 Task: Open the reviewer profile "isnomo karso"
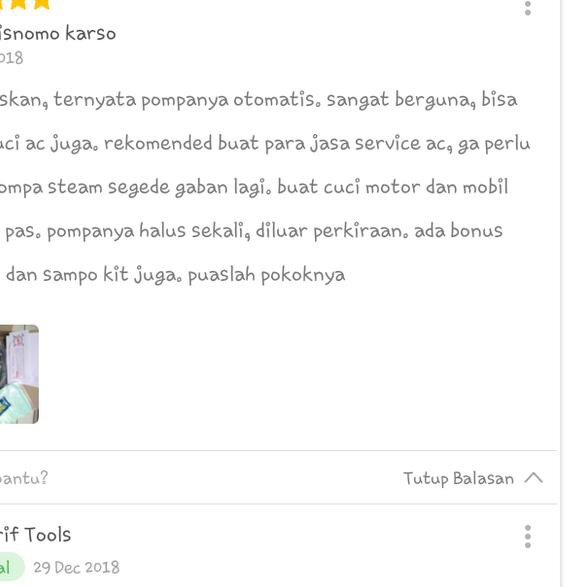click(57, 33)
